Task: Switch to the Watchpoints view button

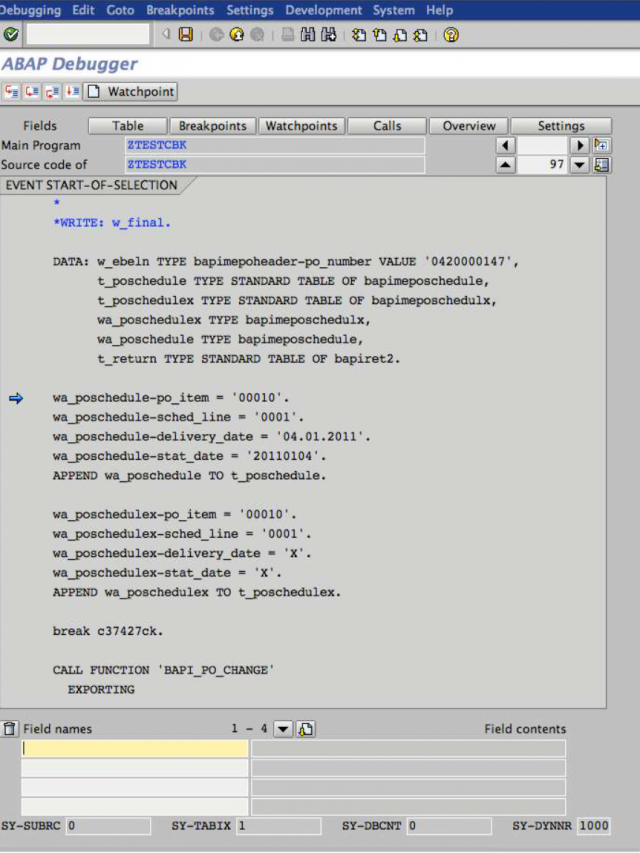Action: [301, 126]
